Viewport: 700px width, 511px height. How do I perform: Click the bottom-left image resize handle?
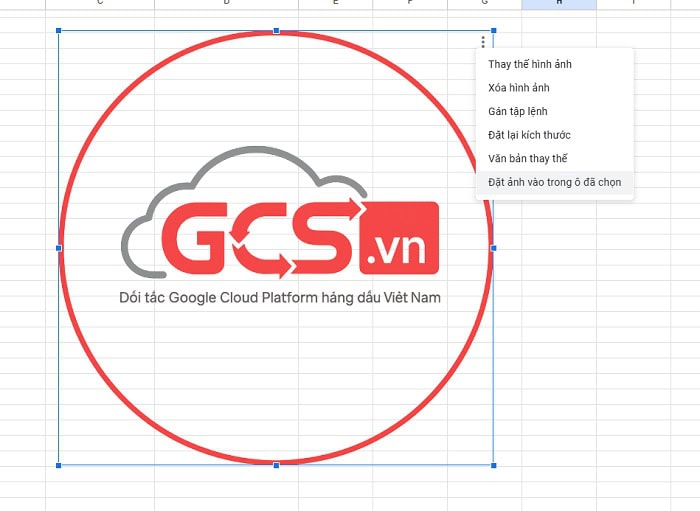pos(59,465)
